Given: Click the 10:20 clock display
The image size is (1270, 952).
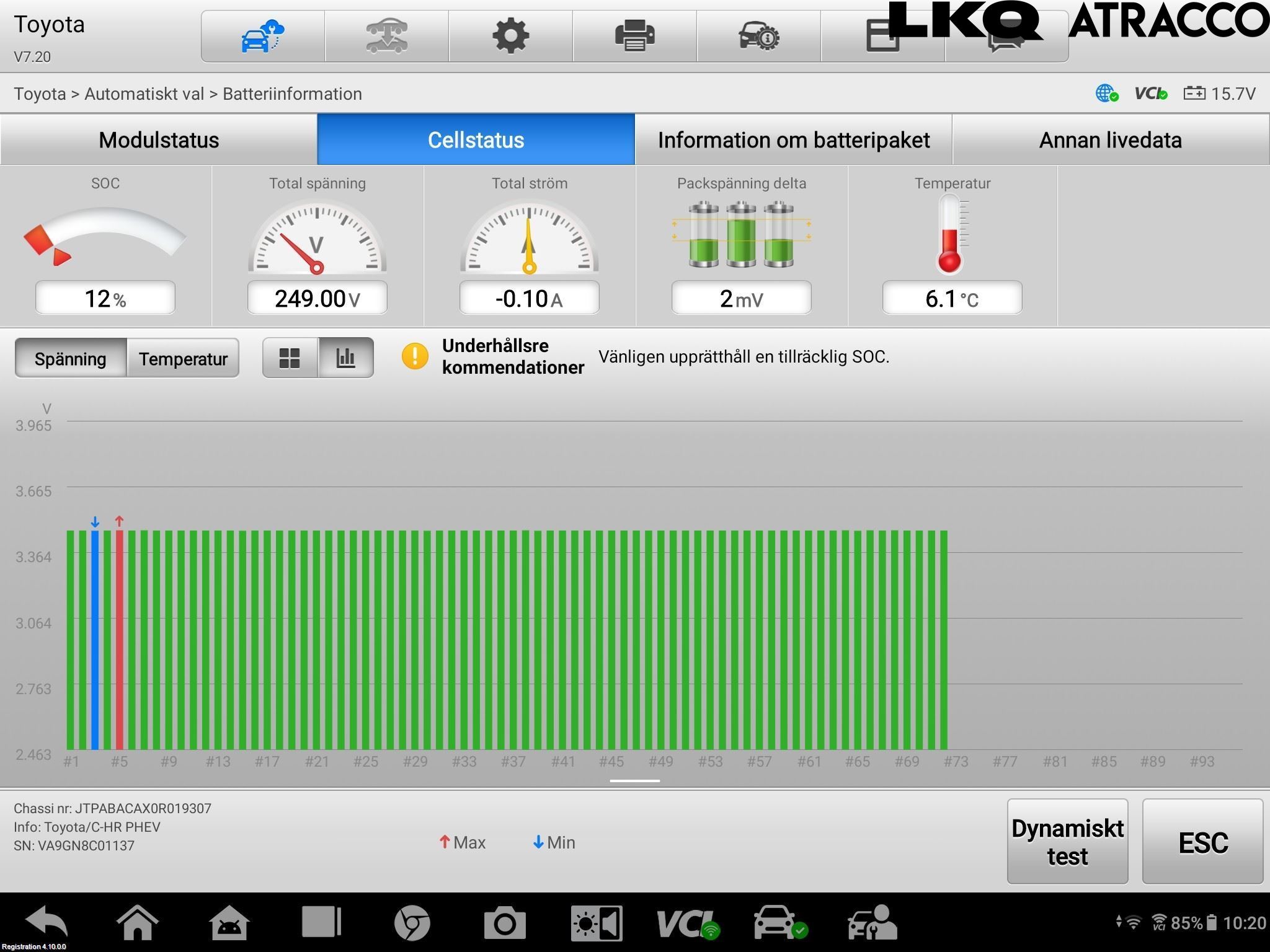Looking at the screenshot, I should (1245, 923).
